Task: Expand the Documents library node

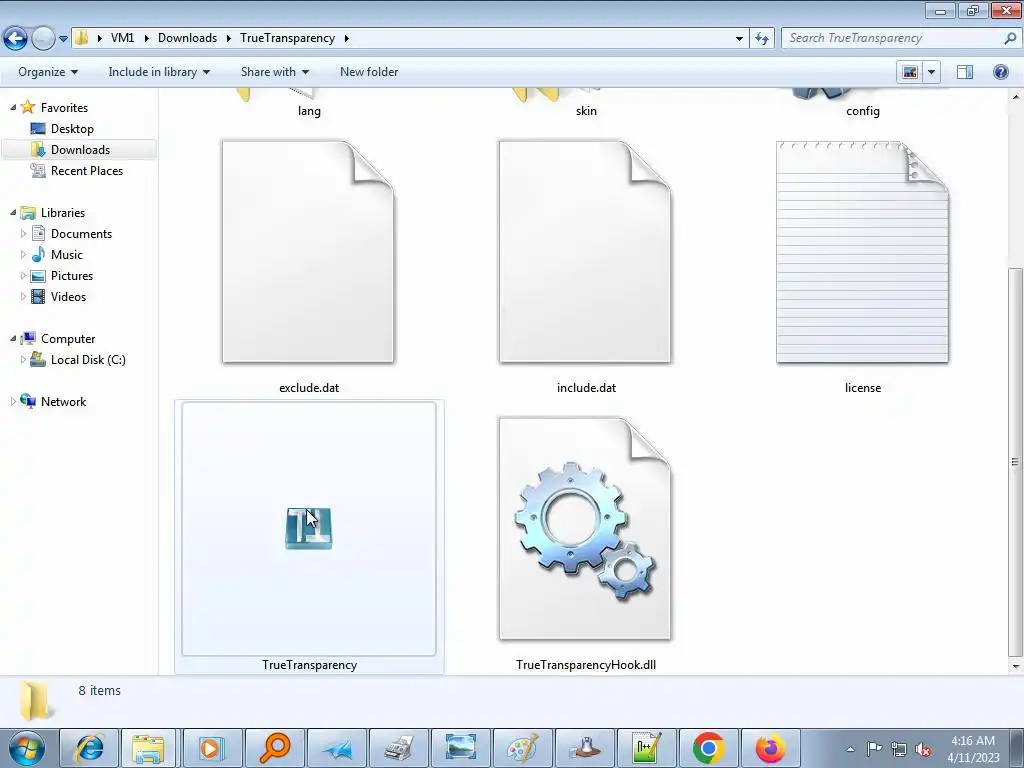Action: point(24,233)
